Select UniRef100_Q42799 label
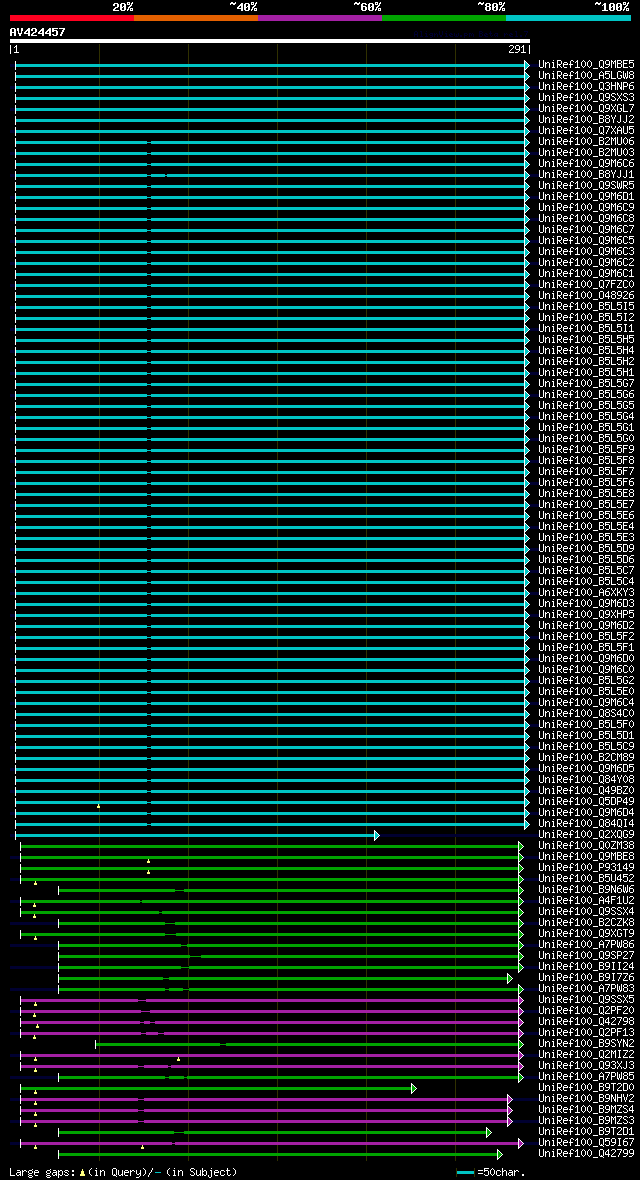The image size is (640, 1180). point(587,1152)
